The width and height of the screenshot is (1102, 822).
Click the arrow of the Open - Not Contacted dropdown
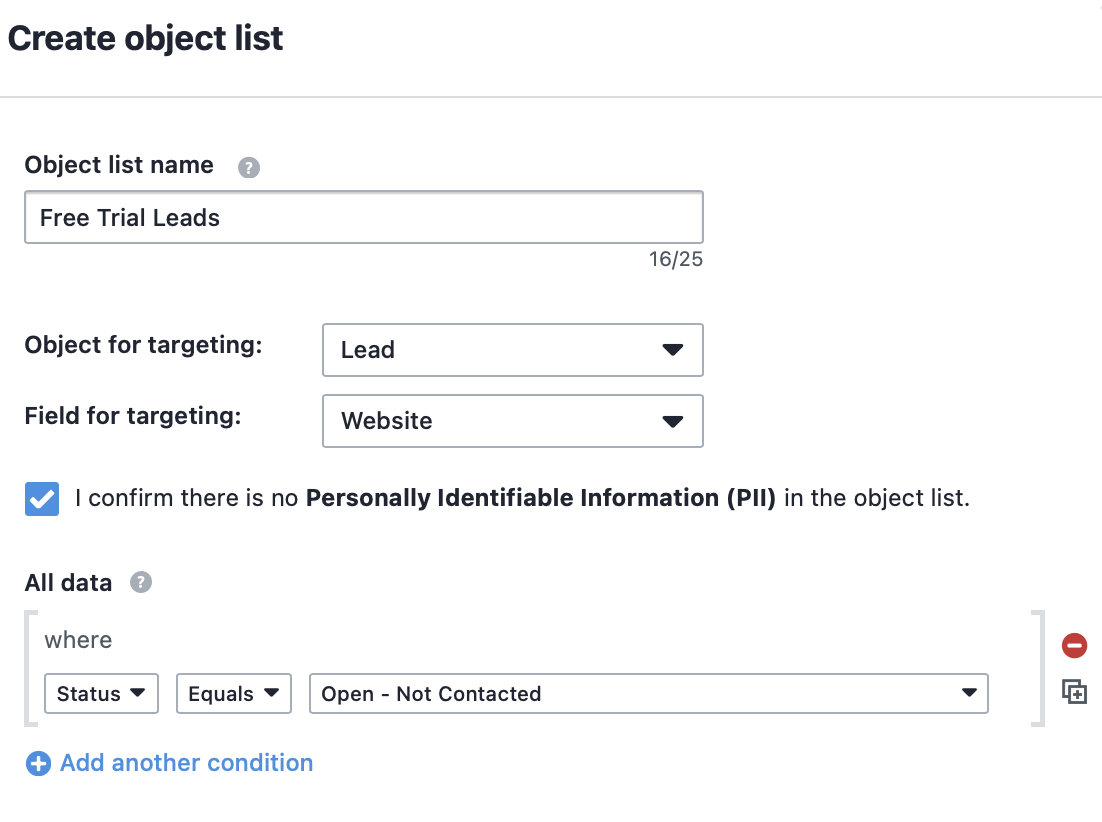point(969,693)
